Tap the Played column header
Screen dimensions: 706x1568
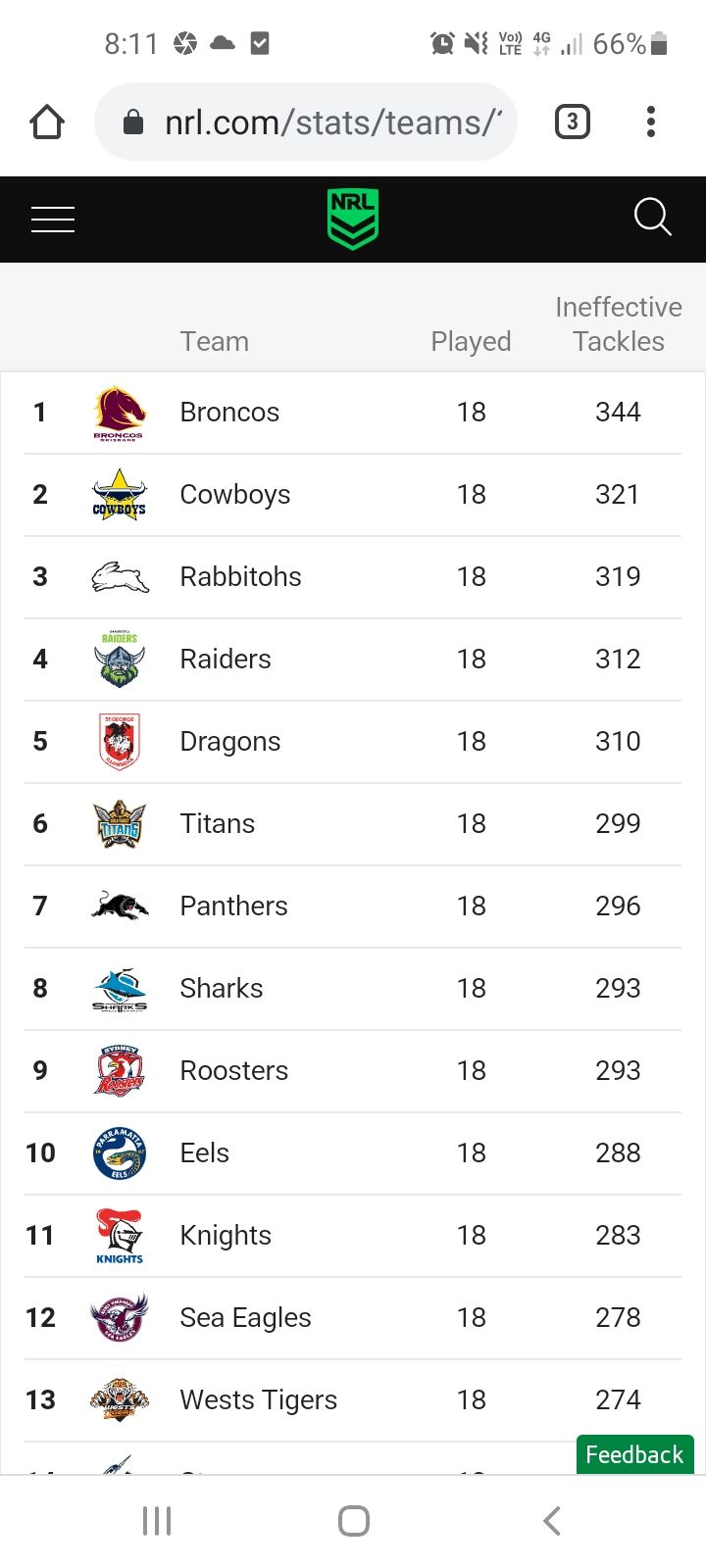click(471, 341)
